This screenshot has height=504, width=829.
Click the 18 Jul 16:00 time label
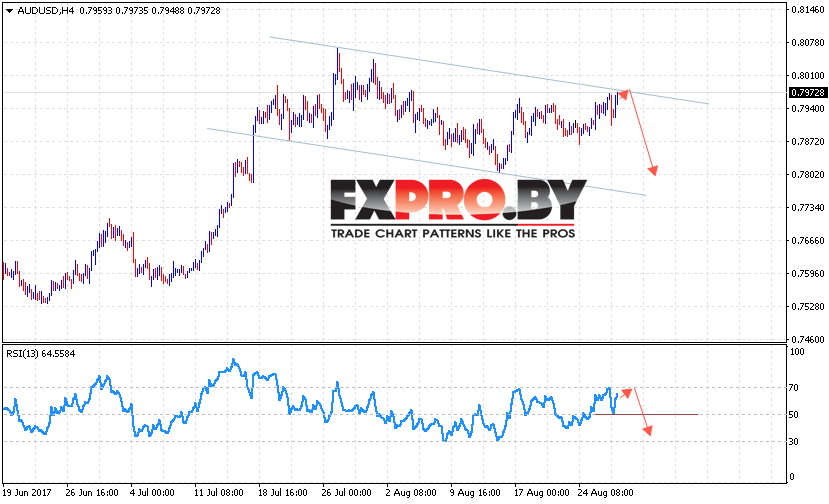[x=283, y=493]
